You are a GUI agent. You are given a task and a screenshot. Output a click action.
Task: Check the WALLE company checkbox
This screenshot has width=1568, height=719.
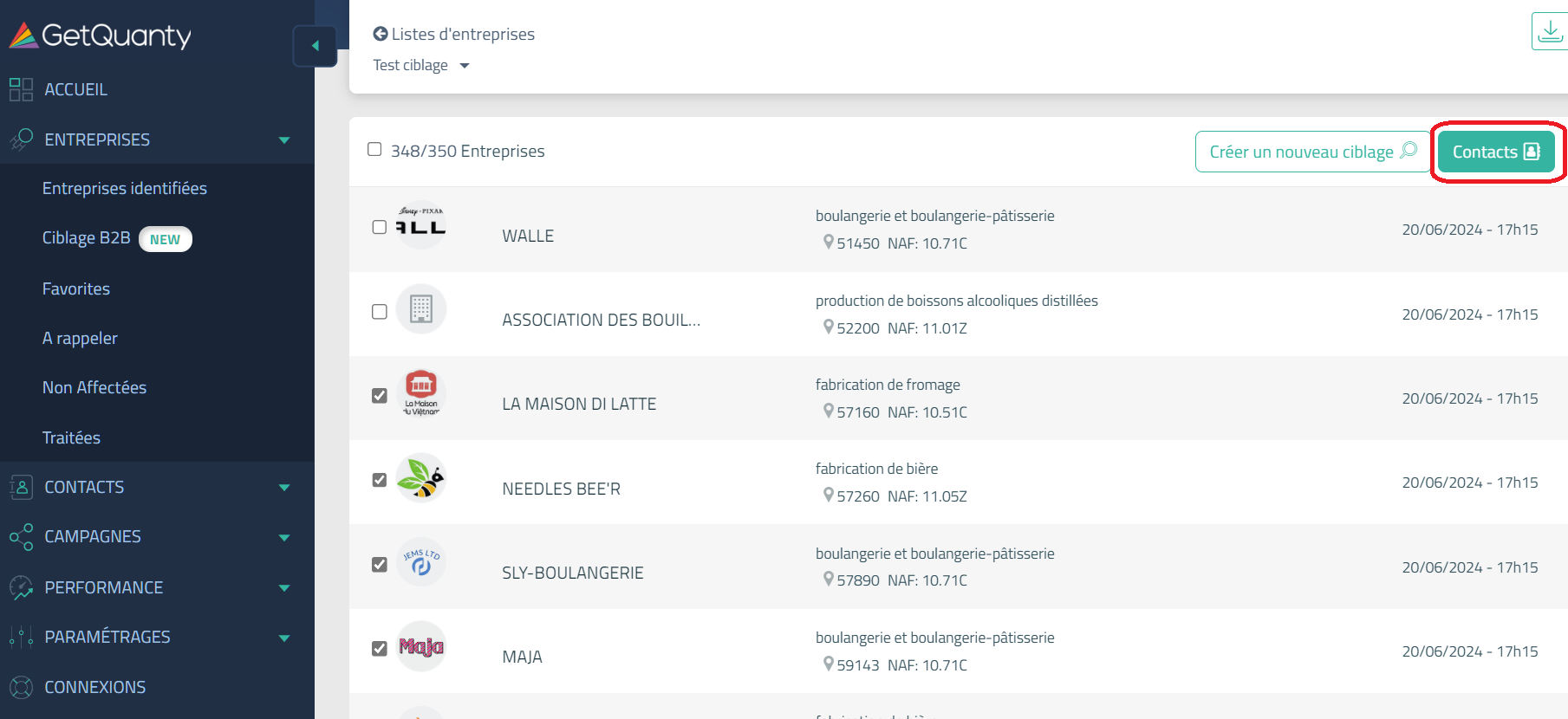coord(379,227)
